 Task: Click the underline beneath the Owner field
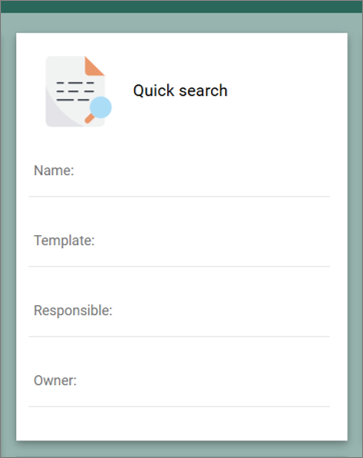[x=179, y=407]
